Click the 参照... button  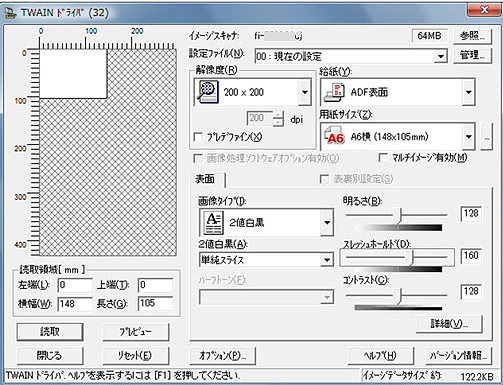472,36
